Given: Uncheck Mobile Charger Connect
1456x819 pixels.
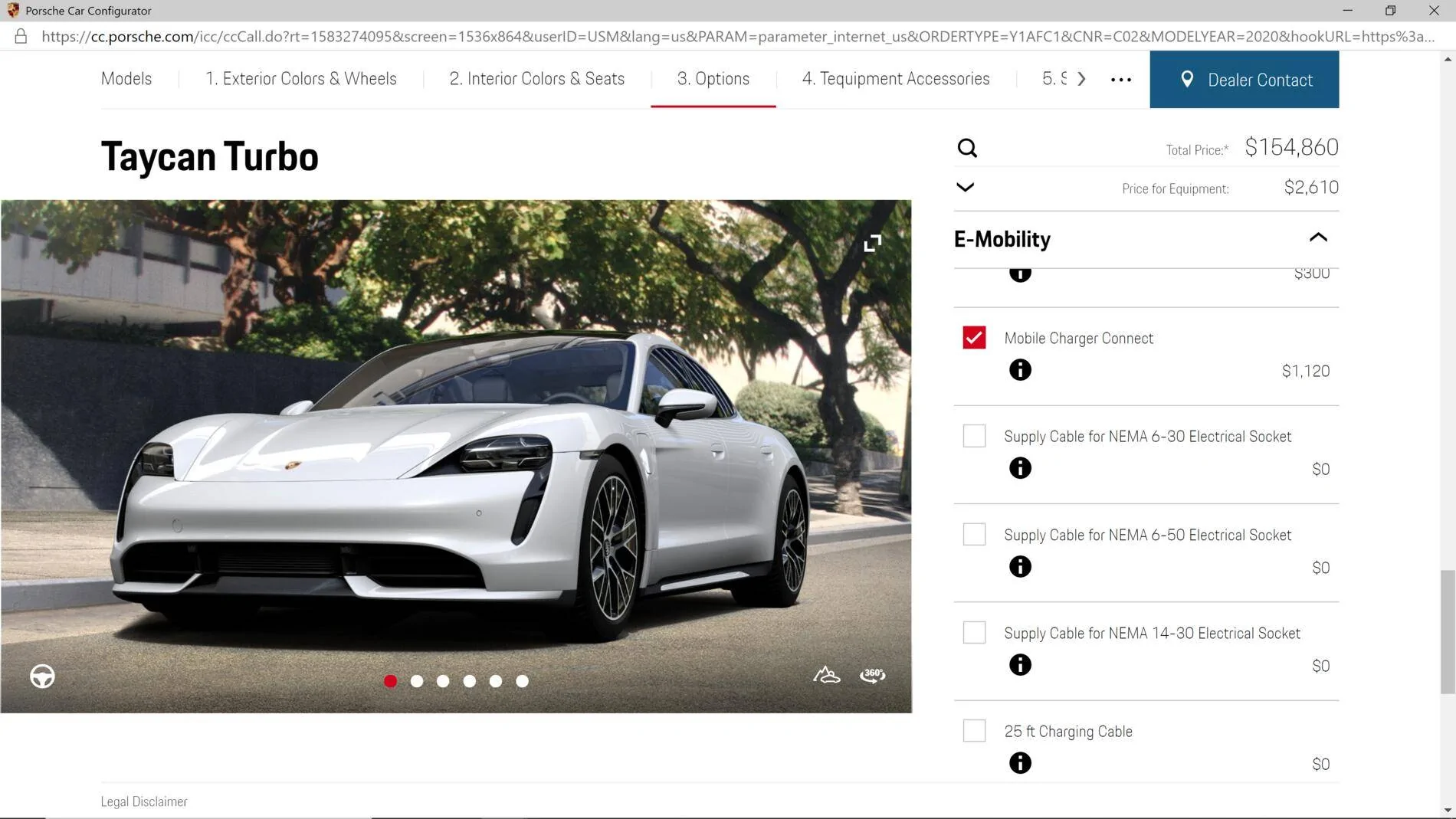Looking at the screenshot, I should (974, 338).
